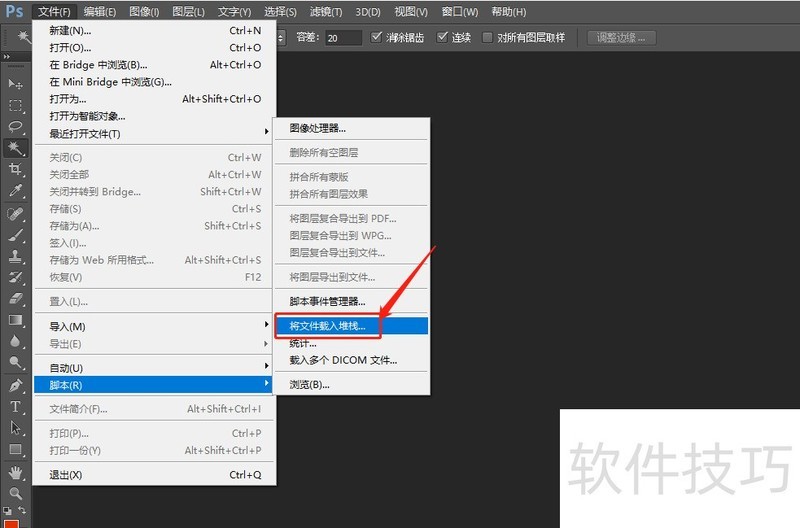Select the History Brush tool

tap(15, 277)
